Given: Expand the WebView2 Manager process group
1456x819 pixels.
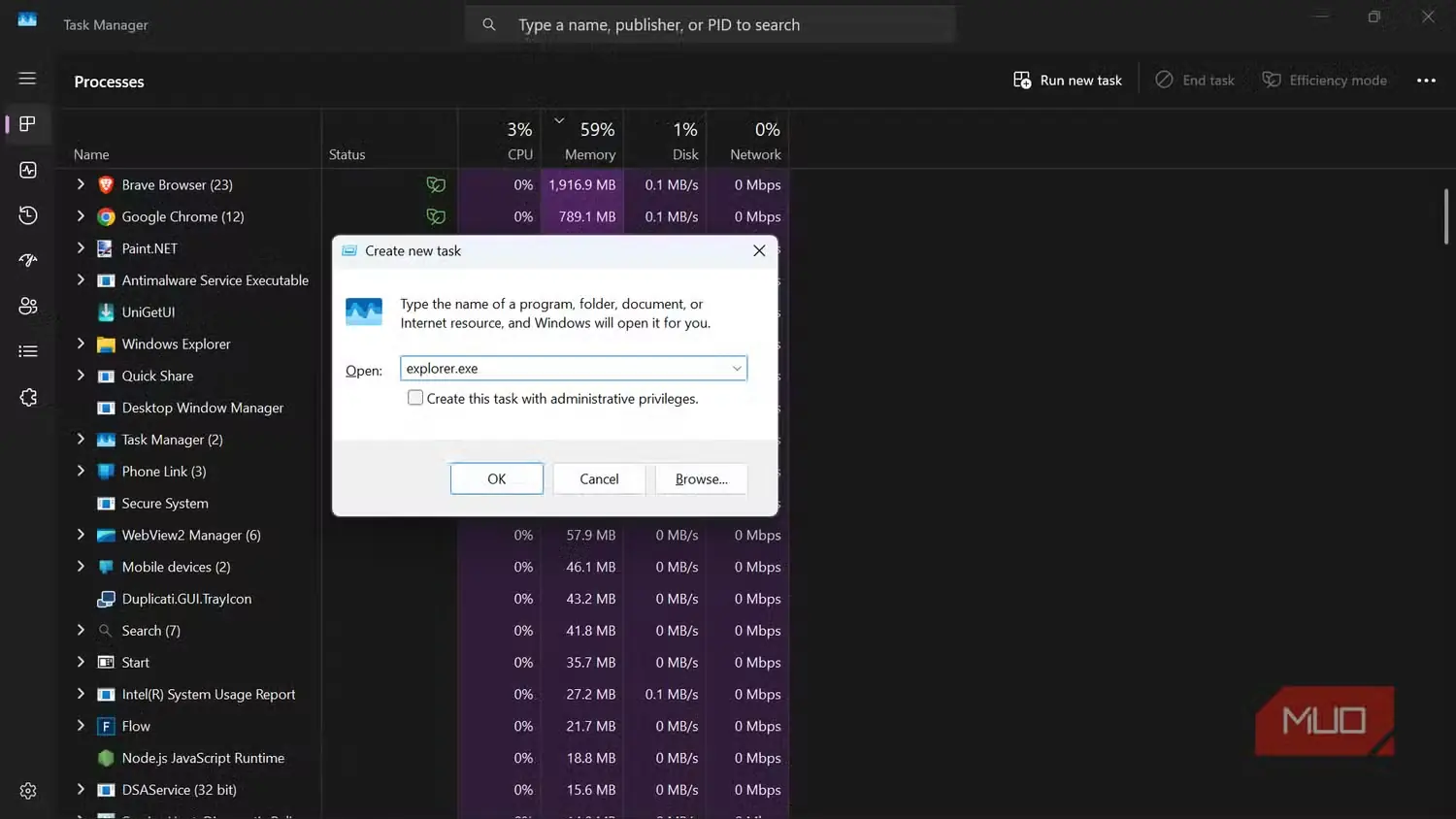Looking at the screenshot, I should coord(81,535).
